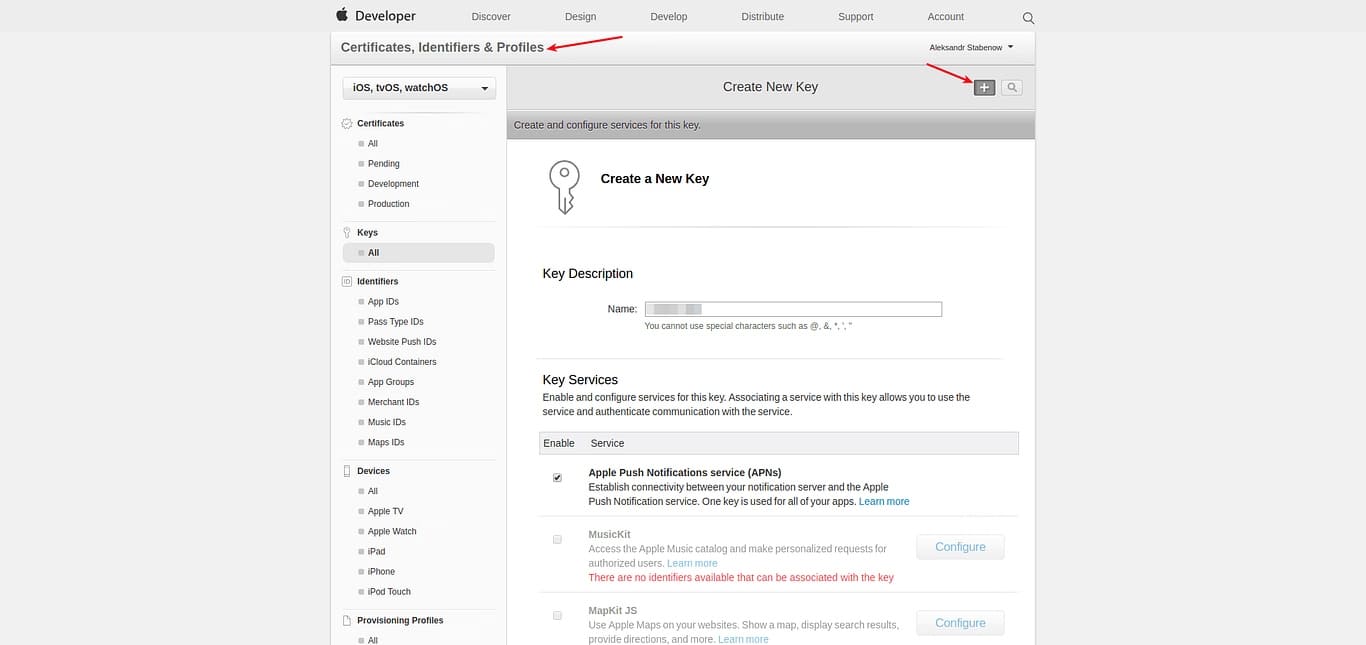Click the key Name input field
The height and width of the screenshot is (645, 1366).
(792, 308)
